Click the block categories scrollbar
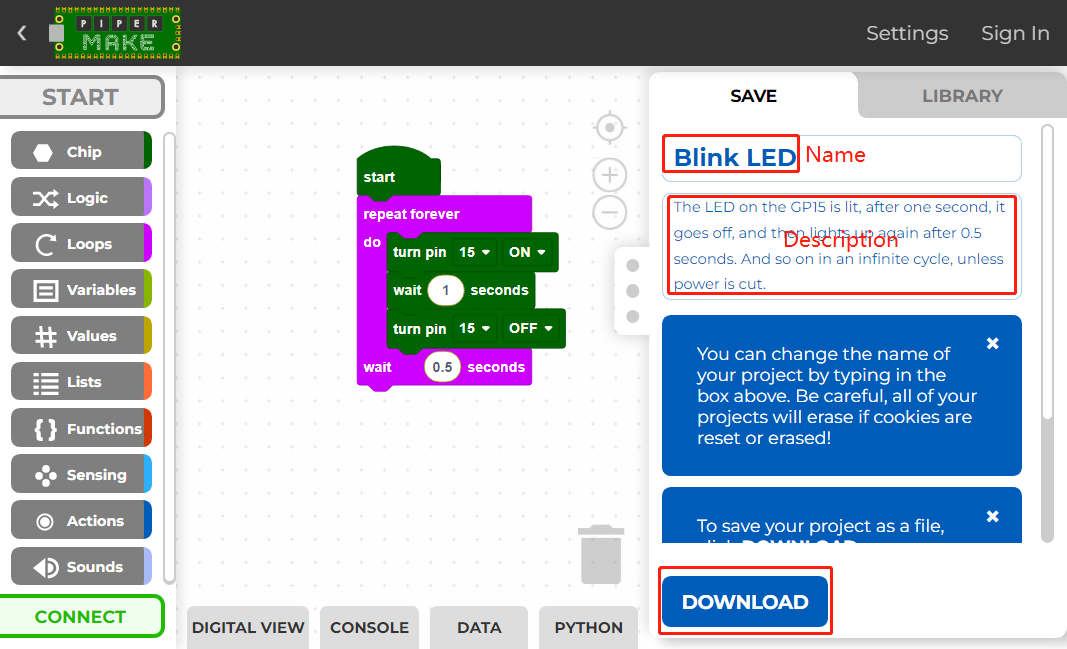The width and height of the screenshot is (1067, 649). coord(169,358)
